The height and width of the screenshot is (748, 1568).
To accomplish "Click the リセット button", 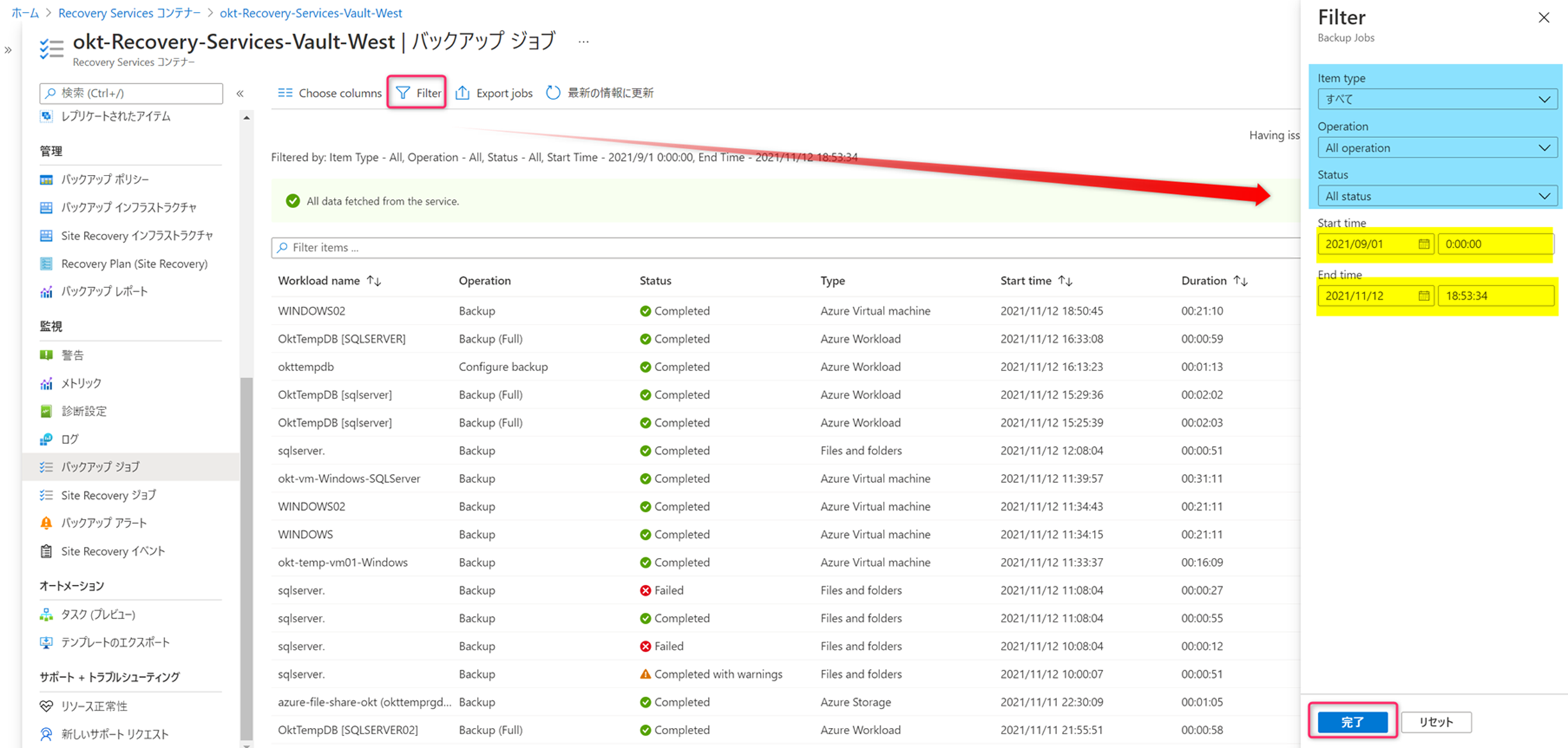I will 1436,722.
